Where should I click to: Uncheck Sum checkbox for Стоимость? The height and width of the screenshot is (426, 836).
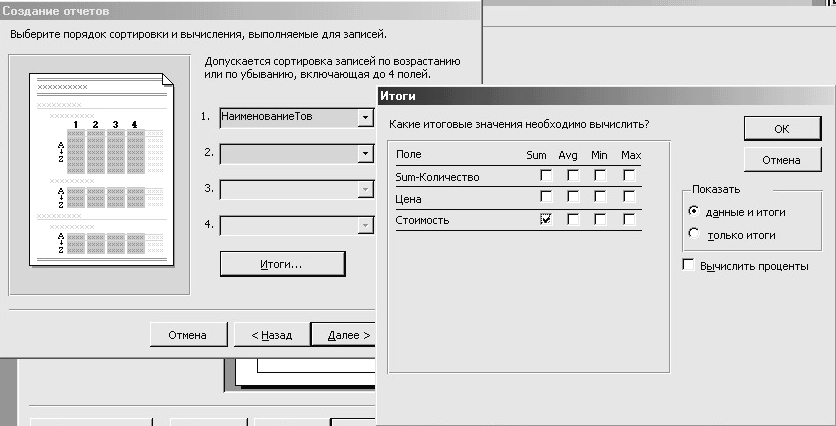[x=546, y=218]
